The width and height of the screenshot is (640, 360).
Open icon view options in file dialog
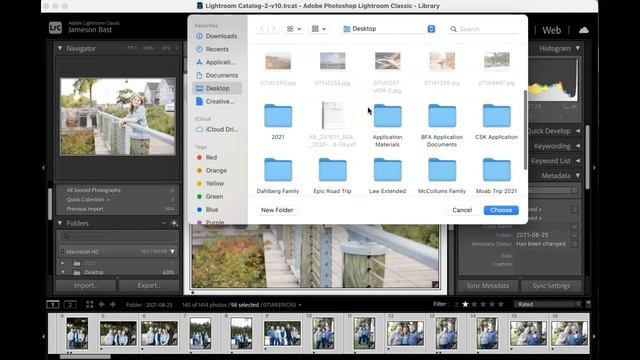tap(294, 29)
